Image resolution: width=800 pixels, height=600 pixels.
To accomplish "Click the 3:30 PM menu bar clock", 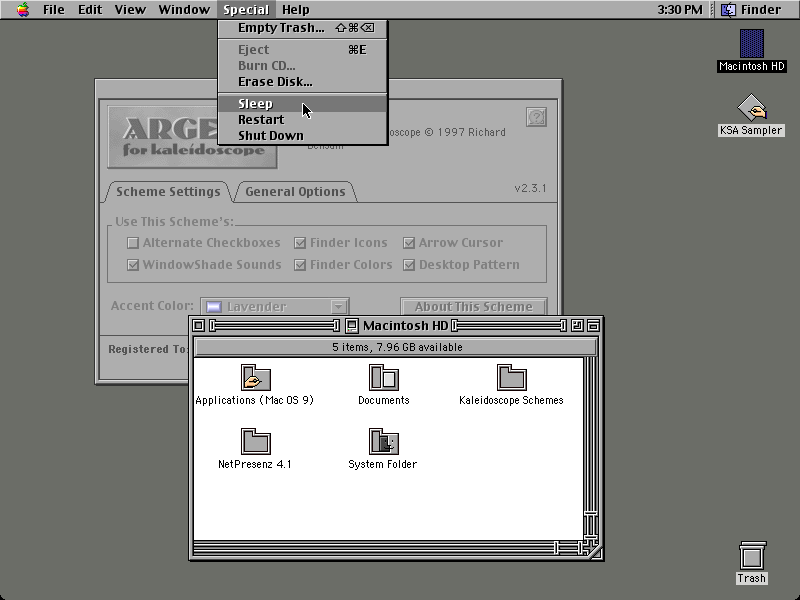I will [680, 10].
